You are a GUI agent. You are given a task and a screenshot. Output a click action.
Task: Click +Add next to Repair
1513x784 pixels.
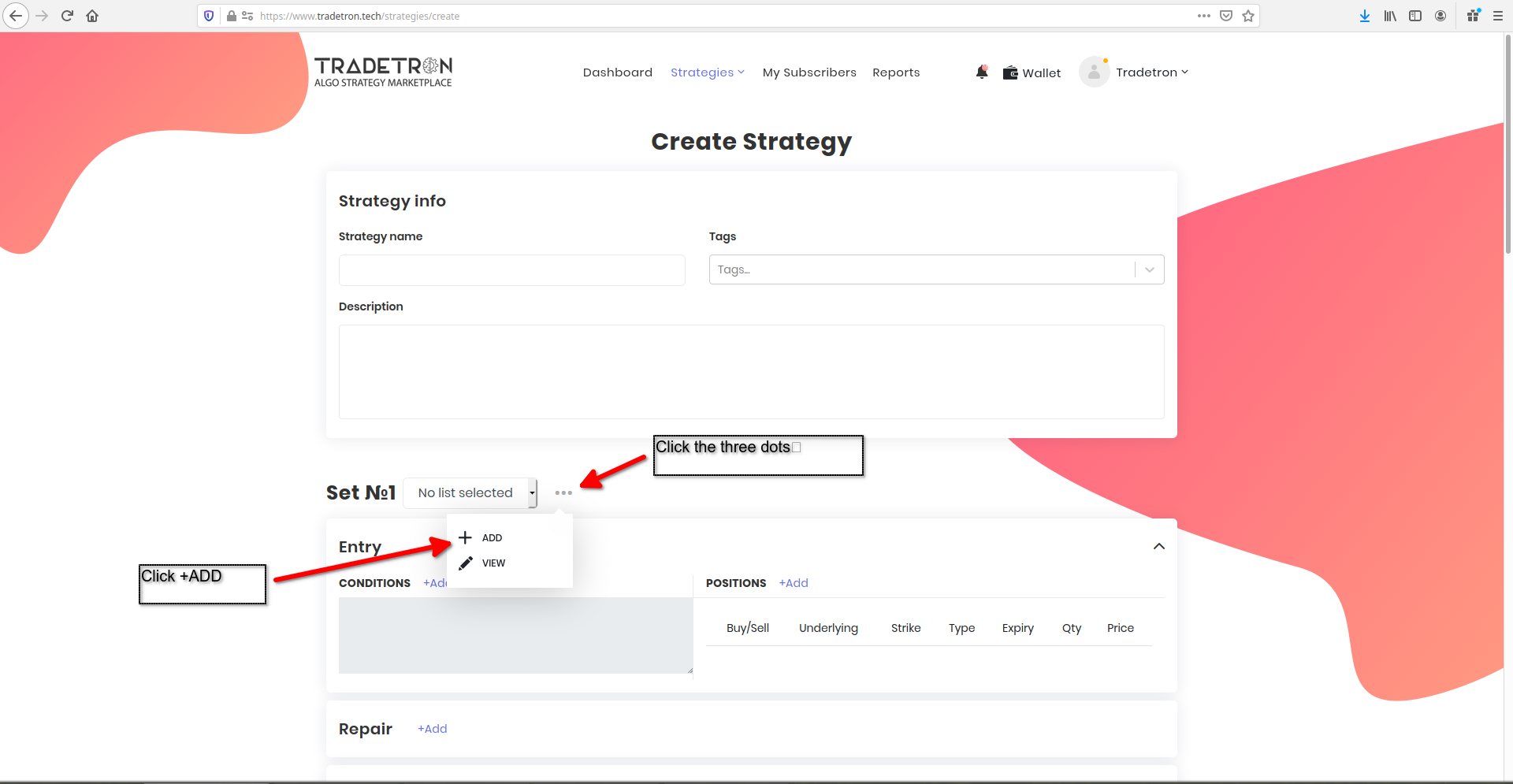click(432, 729)
